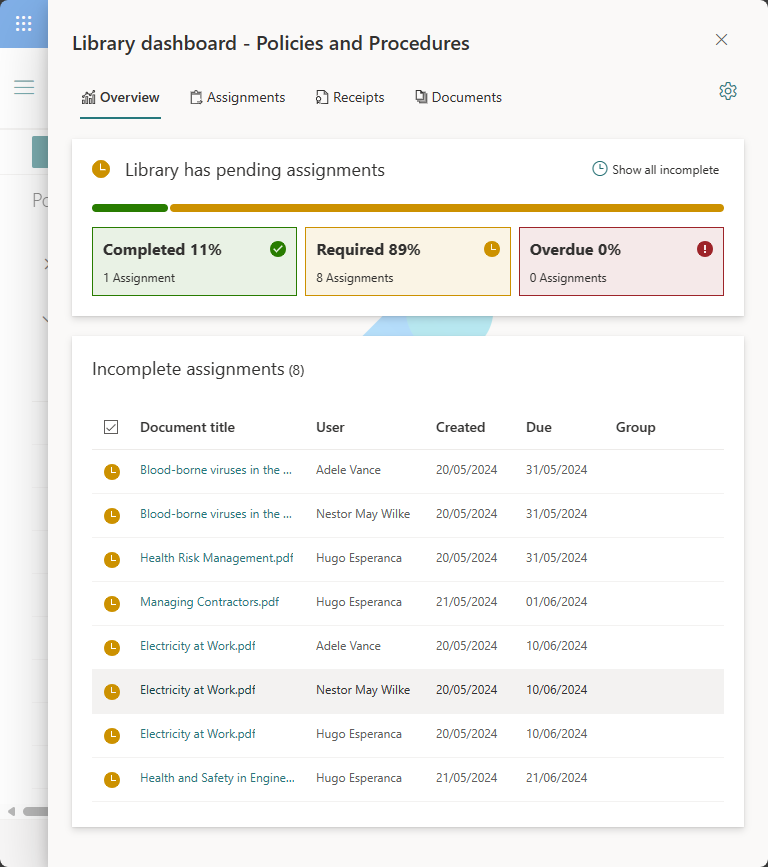Click due date 21/06/2024
This screenshot has width=768, height=867.
556,778
